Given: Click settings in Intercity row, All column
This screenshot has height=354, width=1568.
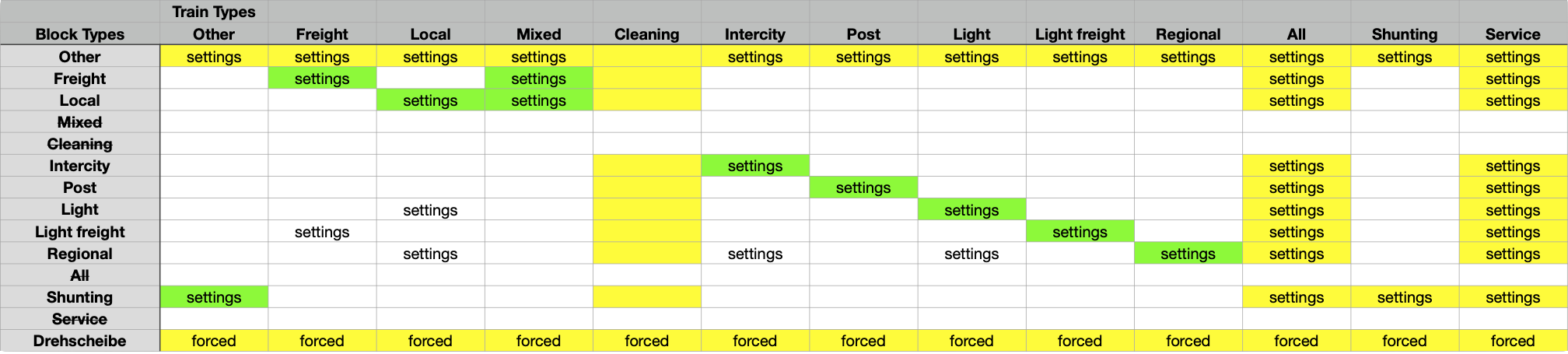Looking at the screenshot, I should (x=1296, y=166).
